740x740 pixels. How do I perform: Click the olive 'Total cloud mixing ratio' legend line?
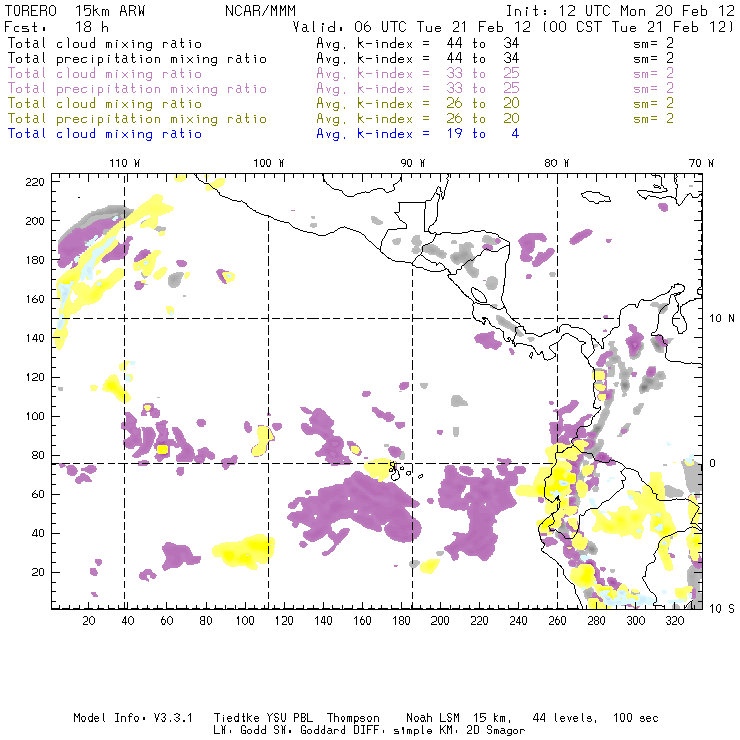click(105, 104)
